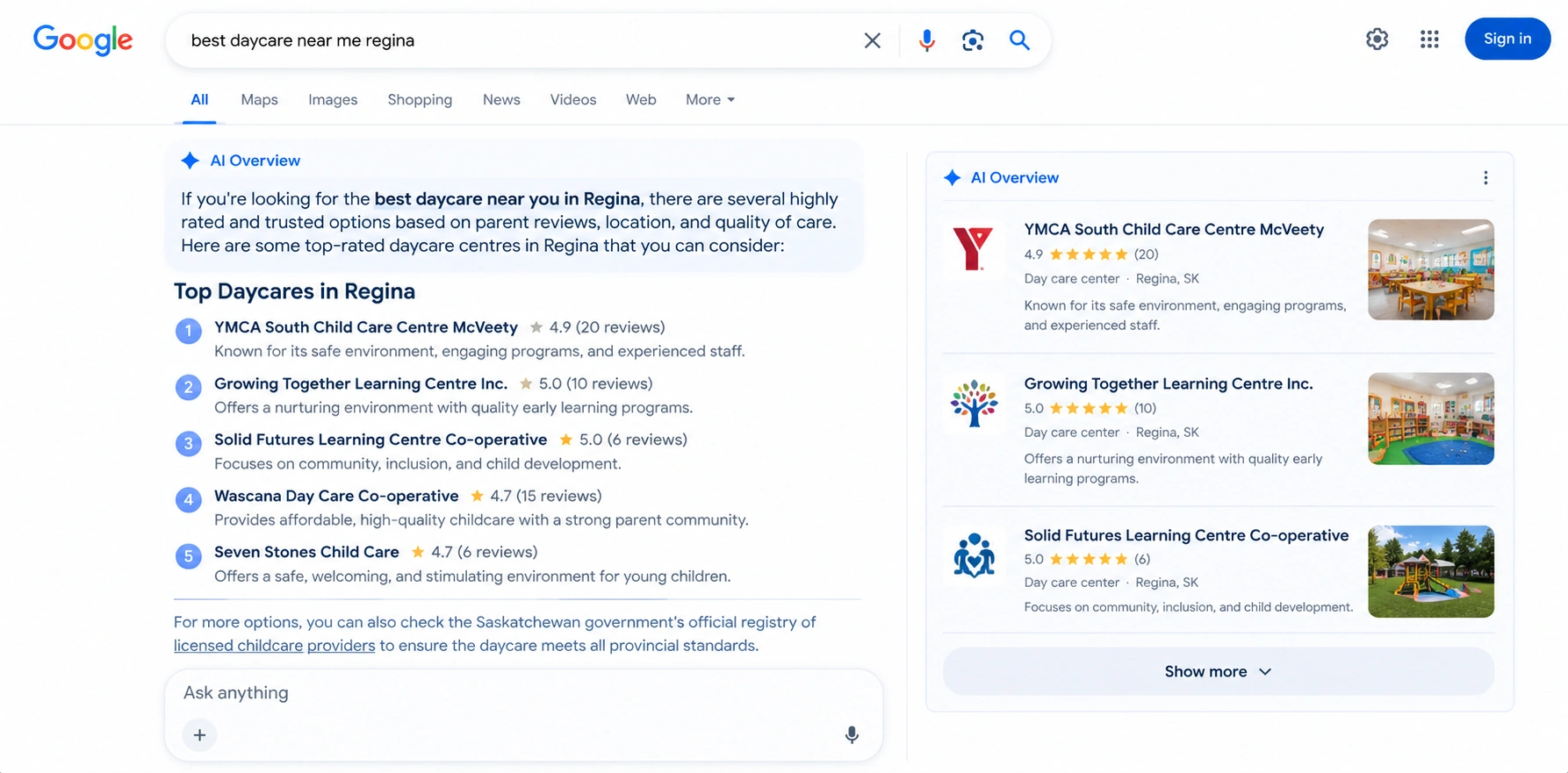Open the Google apps grid
The height and width of the screenshot is (773, 1568).
(x=1429, y=39)
